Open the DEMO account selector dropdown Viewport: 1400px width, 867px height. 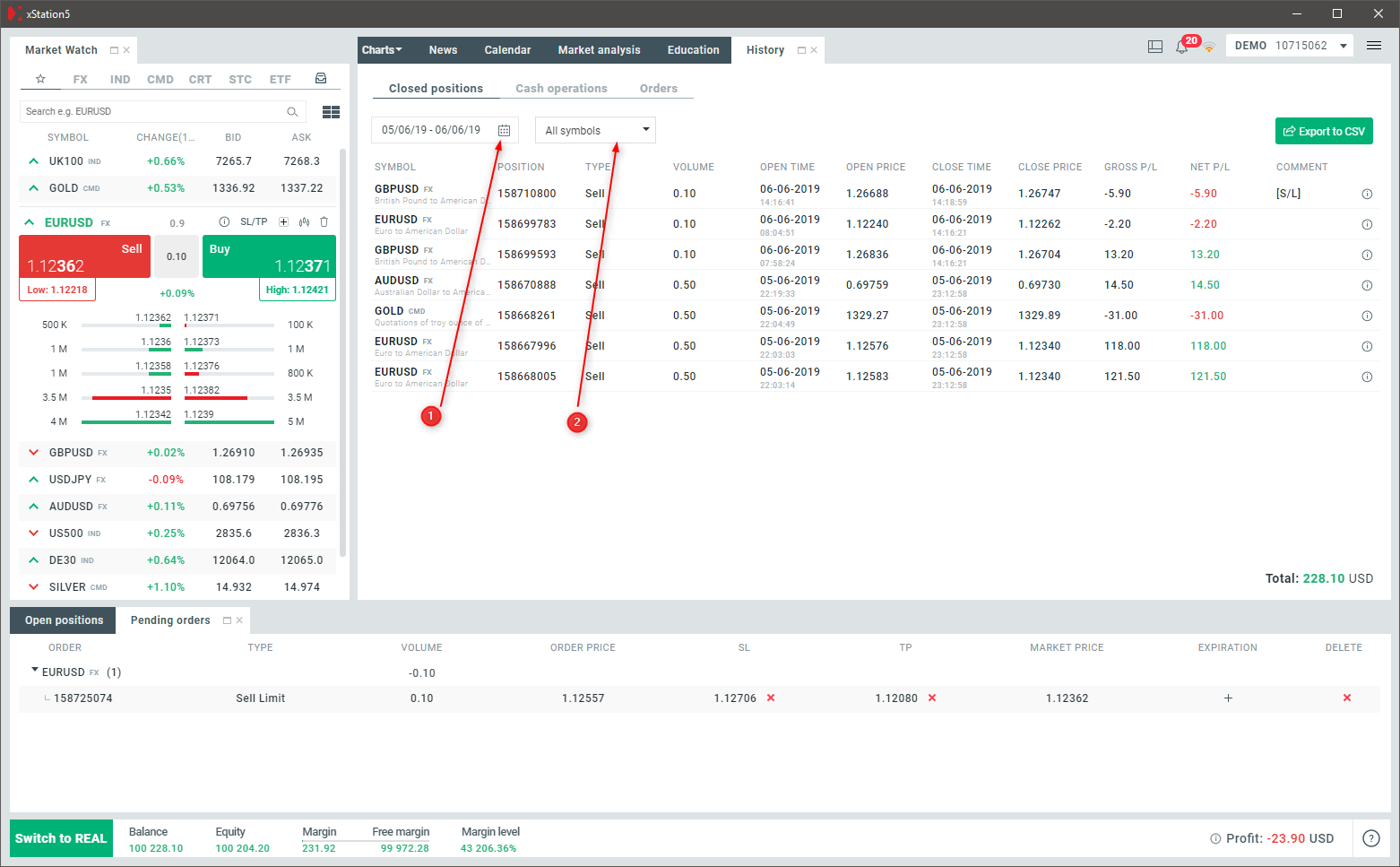pyautogui.click(x=1291, y=46)
